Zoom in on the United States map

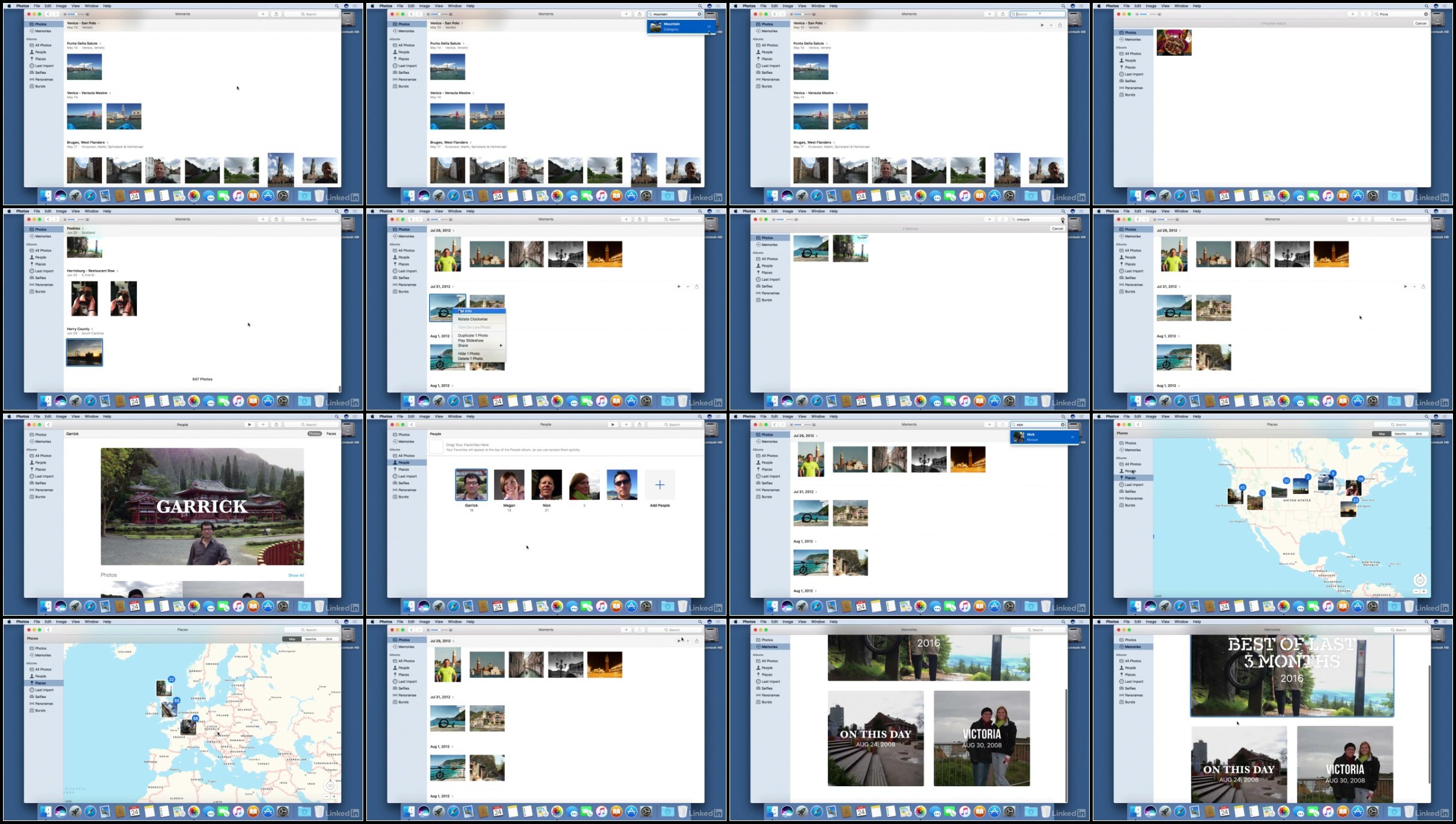(x=1424, y=591)
